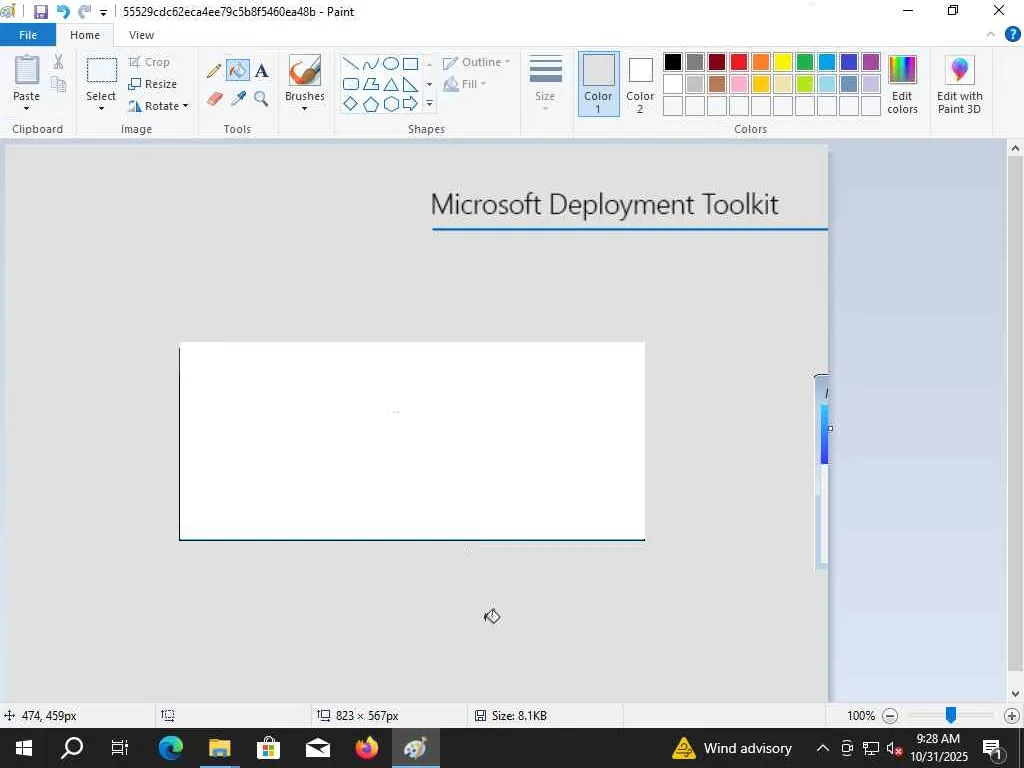The image size is (1024, 768).
Task: Open the Windows Start menu
Action: 24,748
